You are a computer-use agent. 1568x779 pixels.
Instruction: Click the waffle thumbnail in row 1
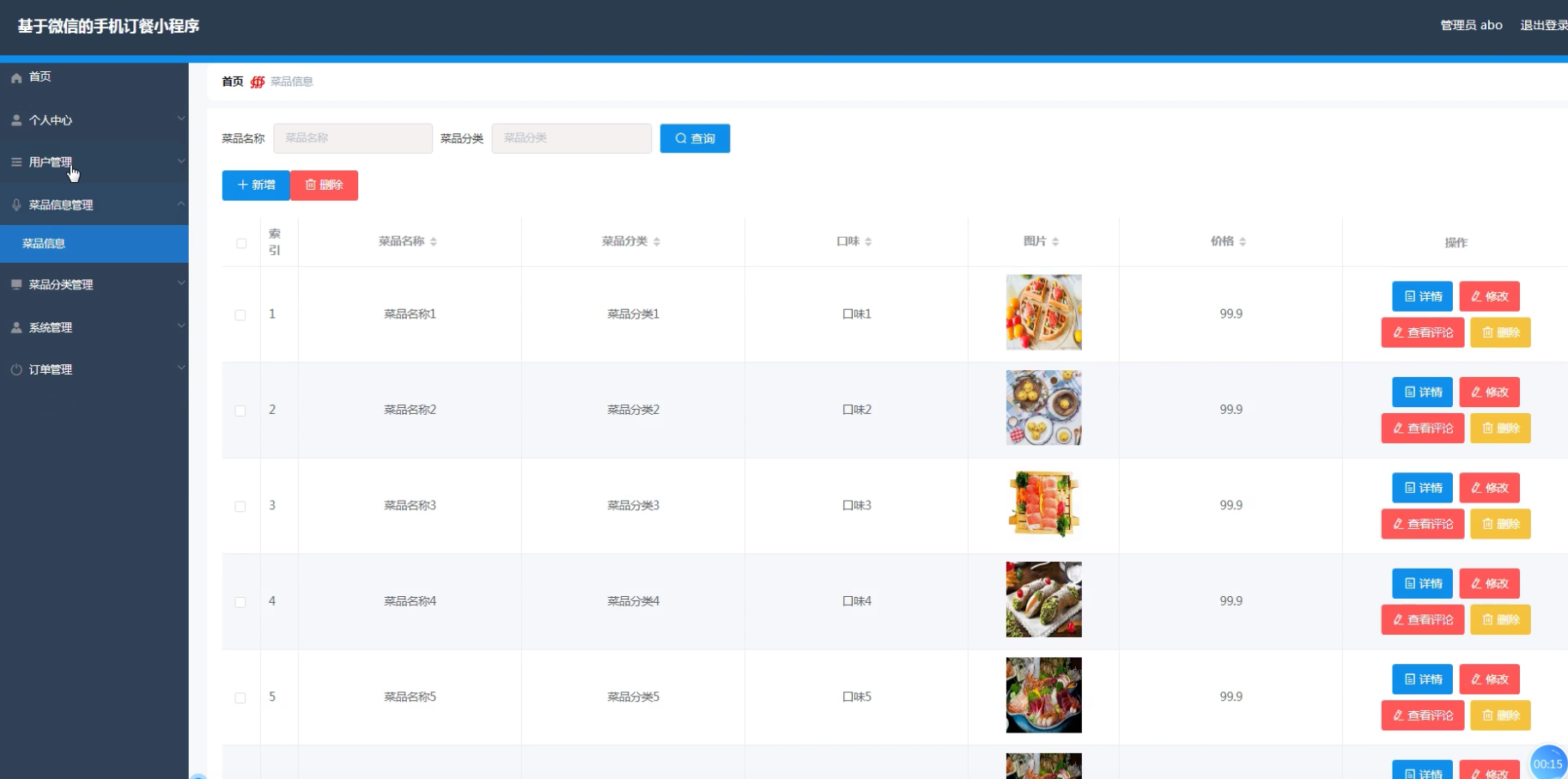(x=1043, y=313)
